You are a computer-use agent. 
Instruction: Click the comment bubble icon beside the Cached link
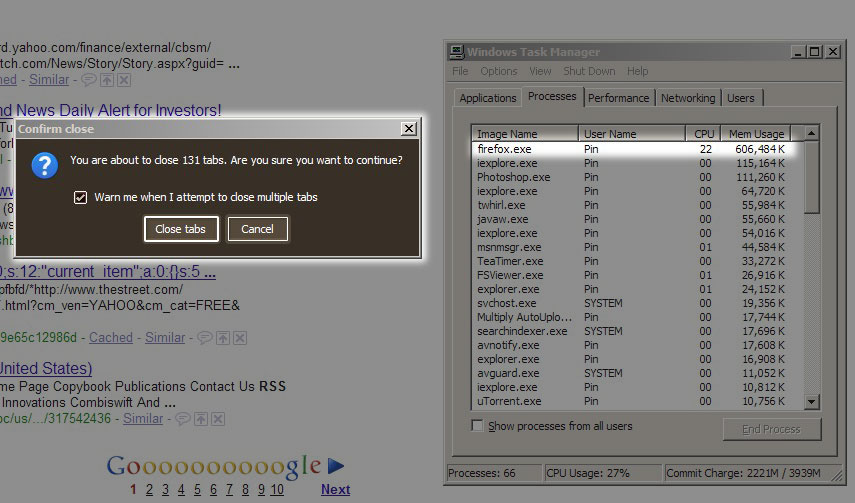203,338
